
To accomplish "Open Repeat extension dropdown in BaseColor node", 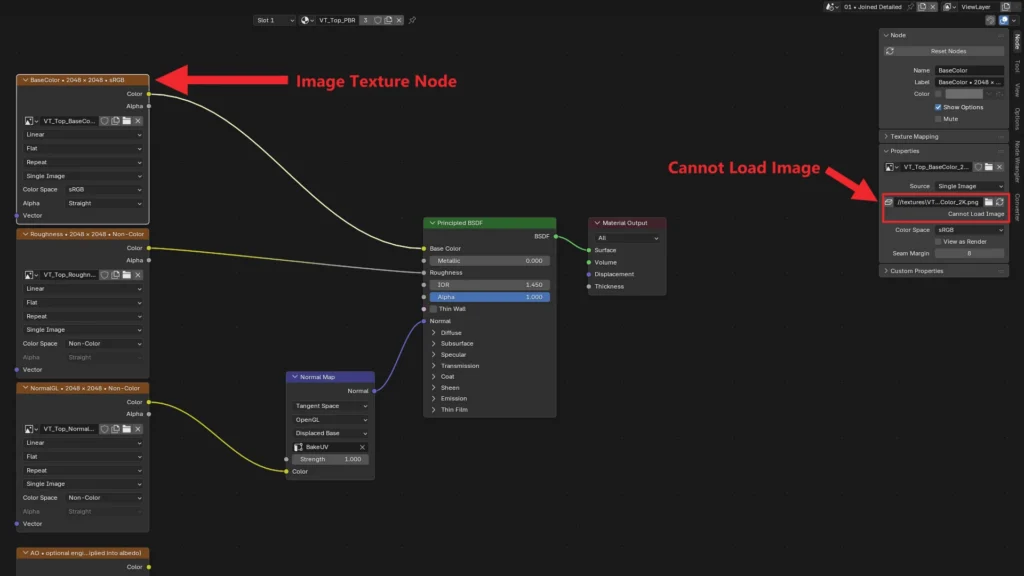I will [x=83, y=162].
